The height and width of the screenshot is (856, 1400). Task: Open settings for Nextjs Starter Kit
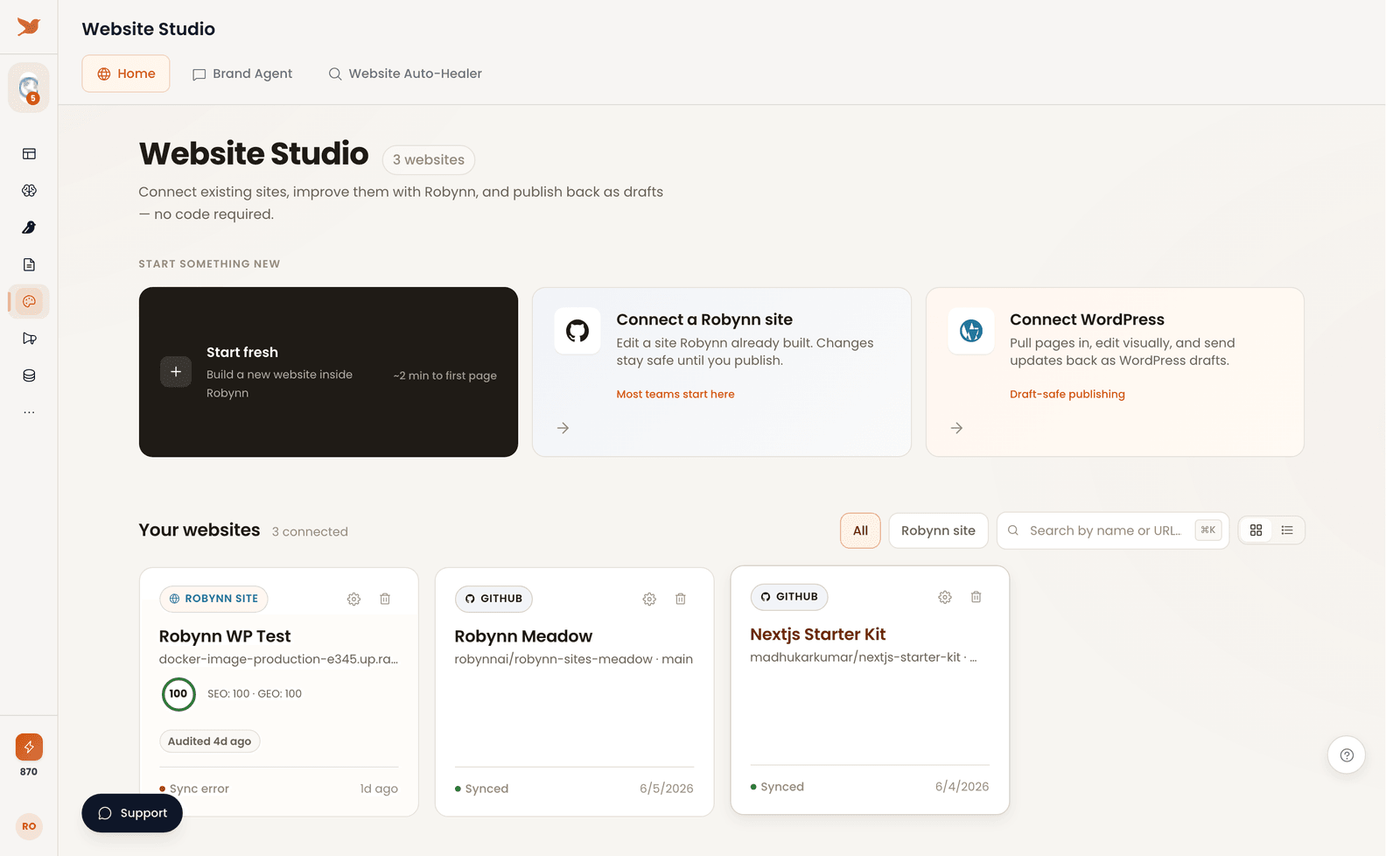pos(945,598)
